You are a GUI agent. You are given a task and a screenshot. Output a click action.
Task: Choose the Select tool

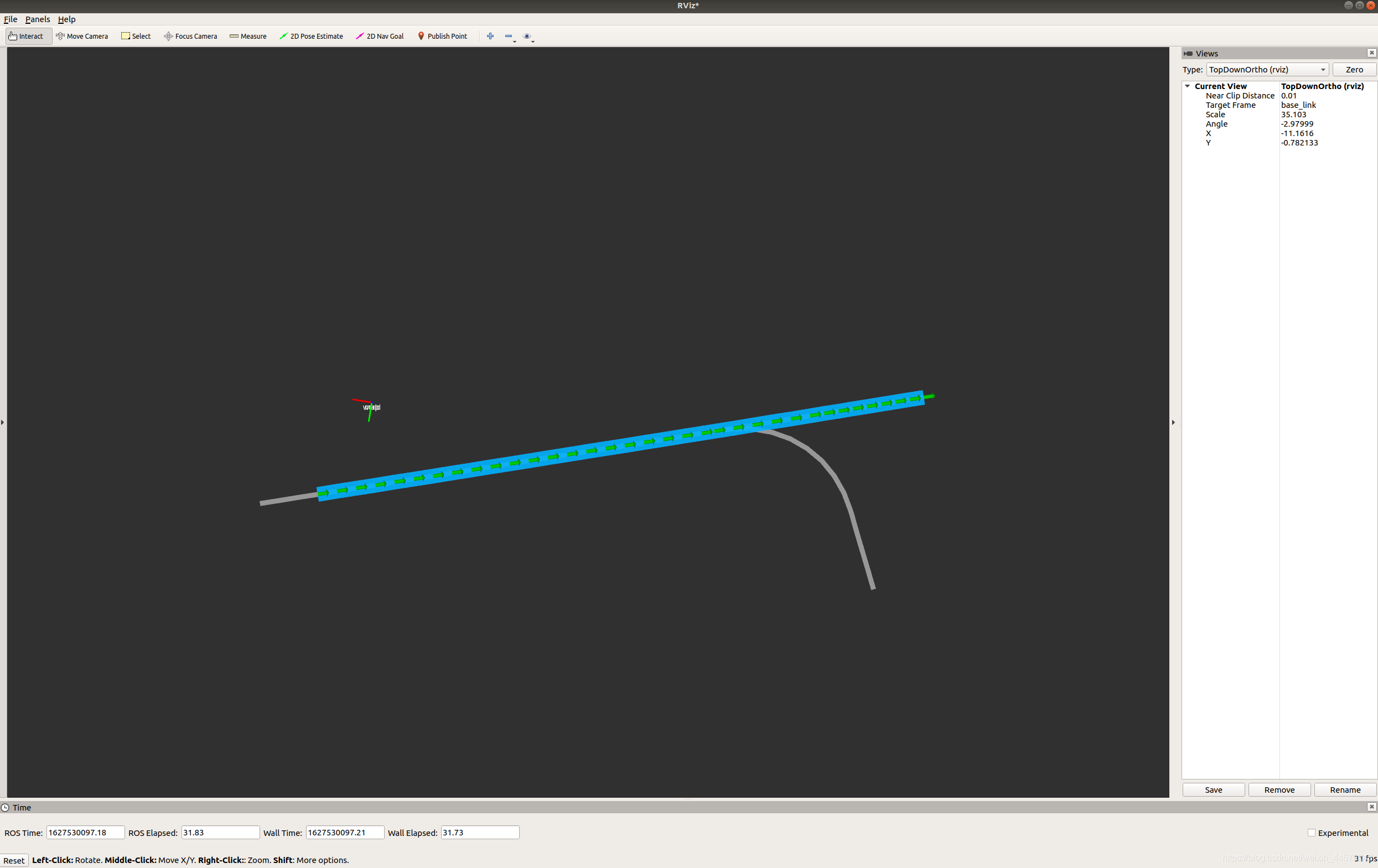click(136, 36)
